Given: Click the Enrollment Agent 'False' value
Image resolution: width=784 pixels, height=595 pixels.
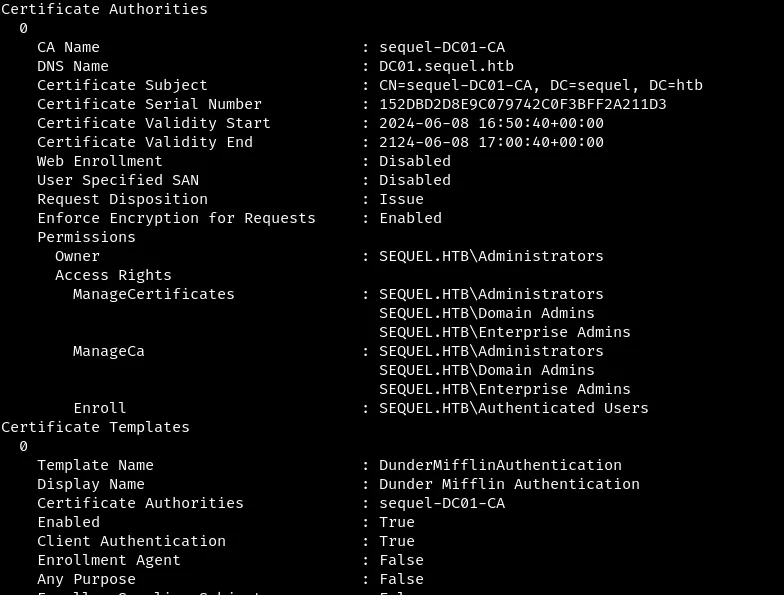Looking at the screenshot, I should 401,560.
